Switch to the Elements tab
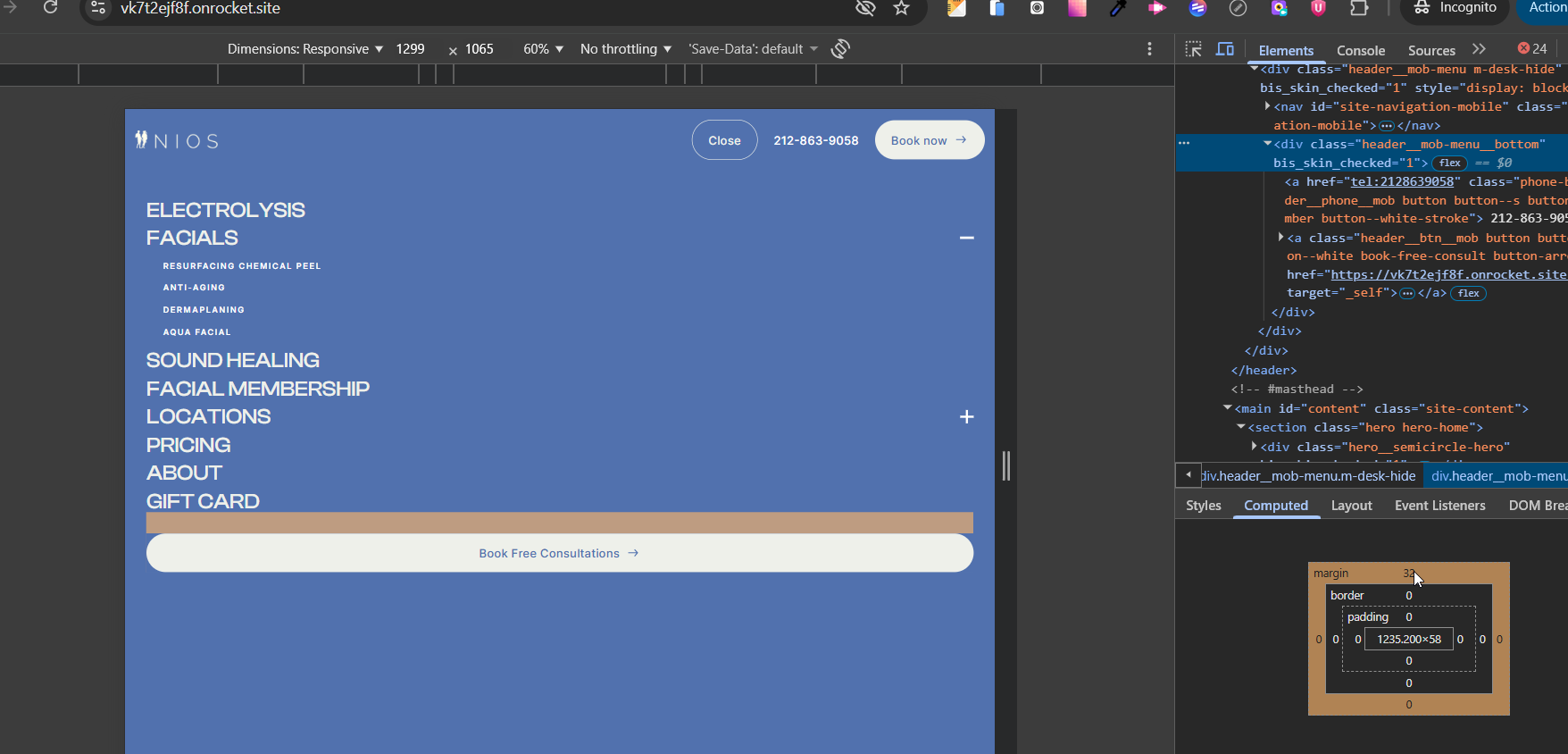1568x754 pixels. 1286,51
